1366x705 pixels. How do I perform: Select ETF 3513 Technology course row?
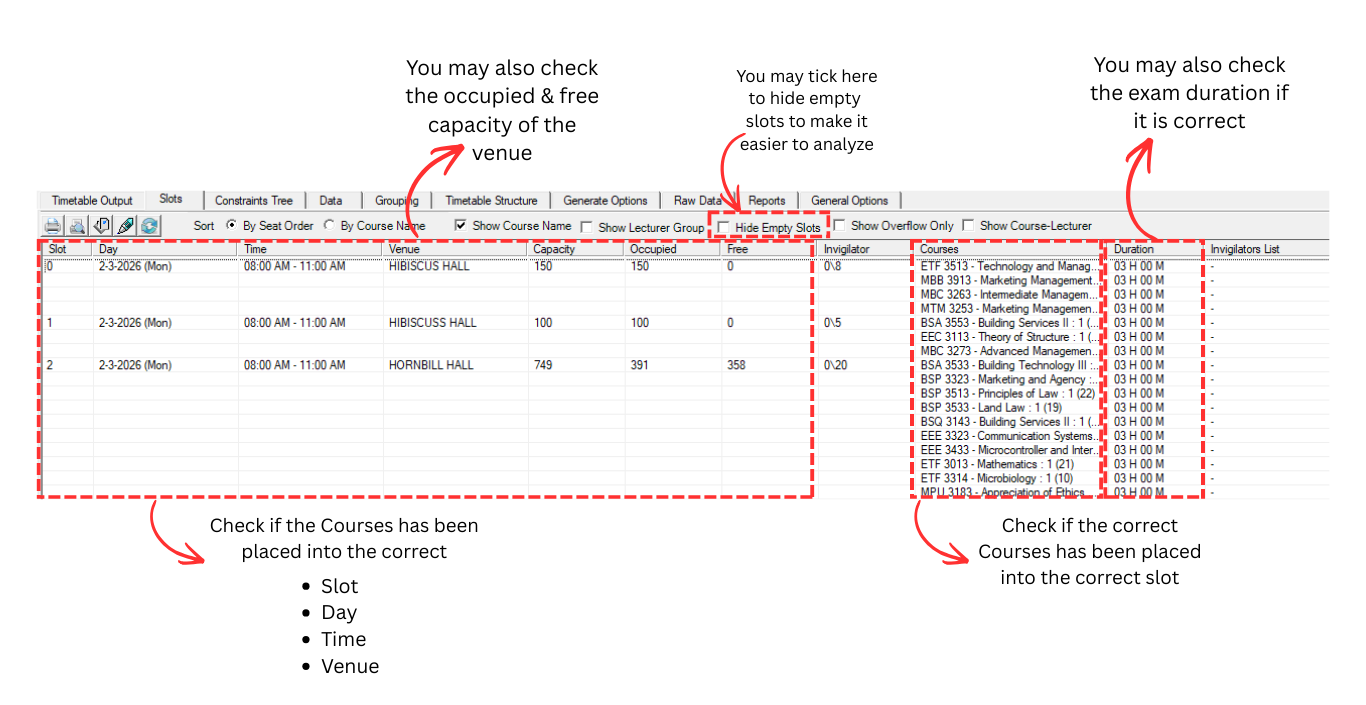1009,267
